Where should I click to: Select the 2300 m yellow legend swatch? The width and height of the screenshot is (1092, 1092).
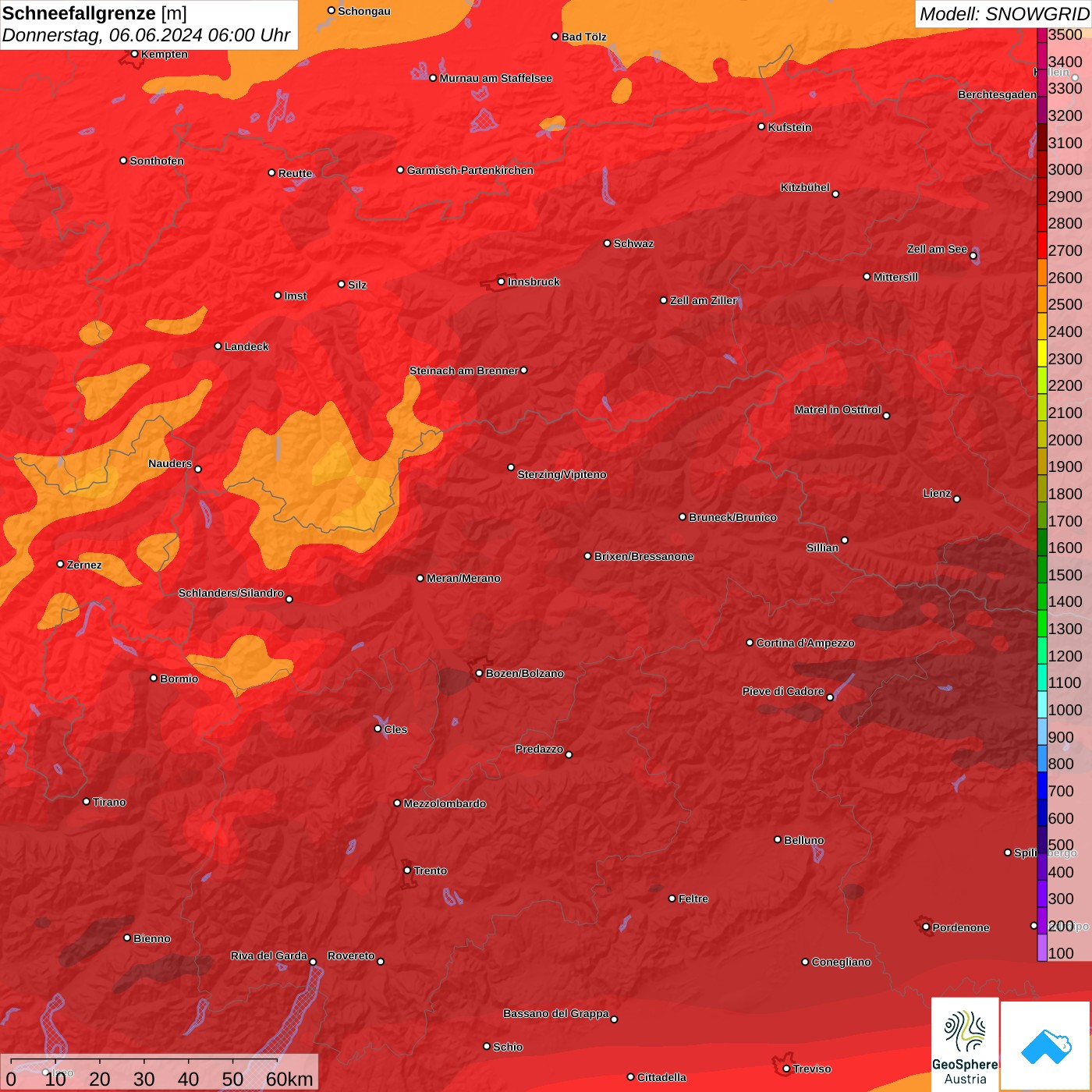coord(1042,353)
